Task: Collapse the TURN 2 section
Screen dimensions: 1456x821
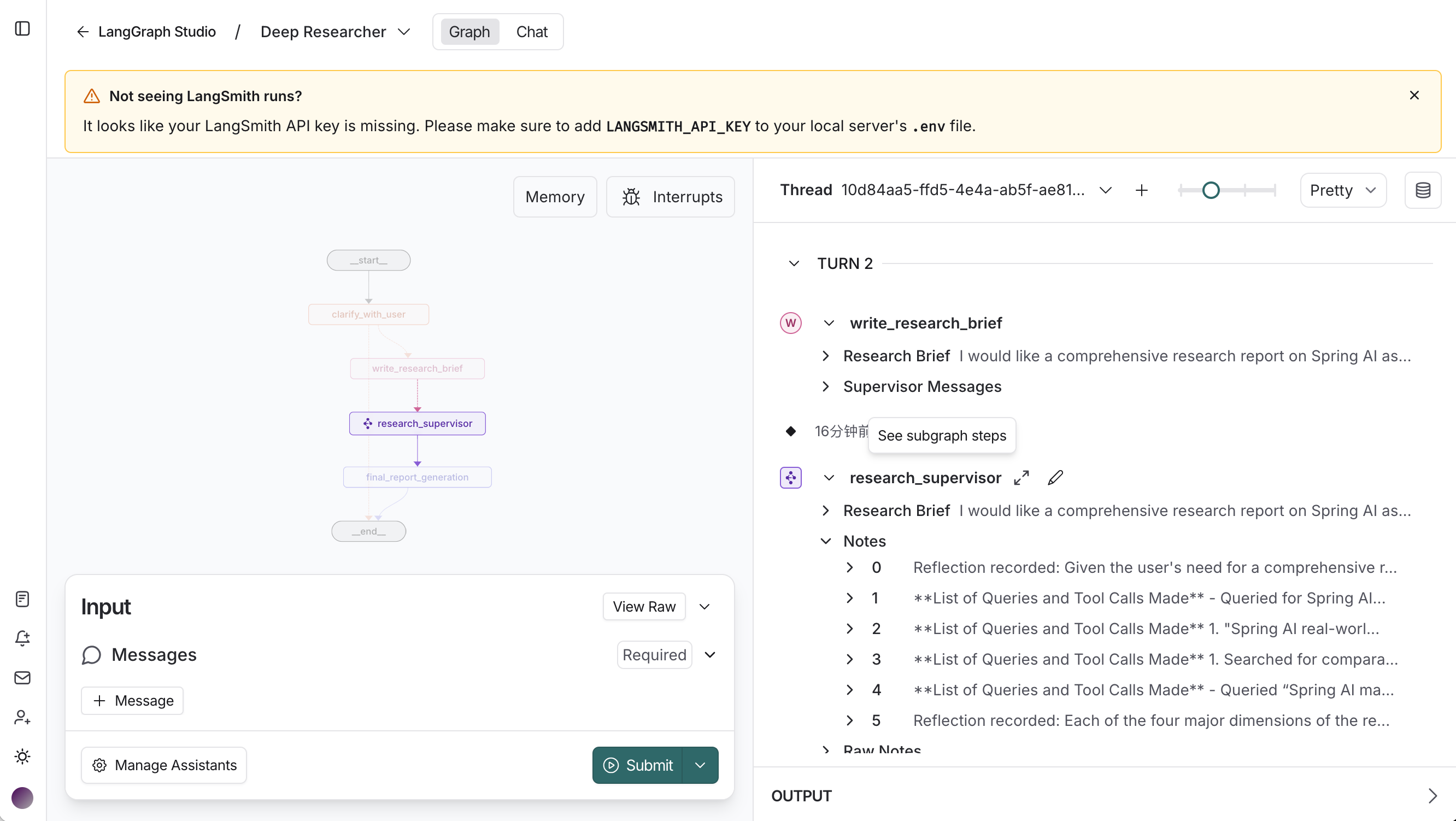Action: click(x=794, y=263)
